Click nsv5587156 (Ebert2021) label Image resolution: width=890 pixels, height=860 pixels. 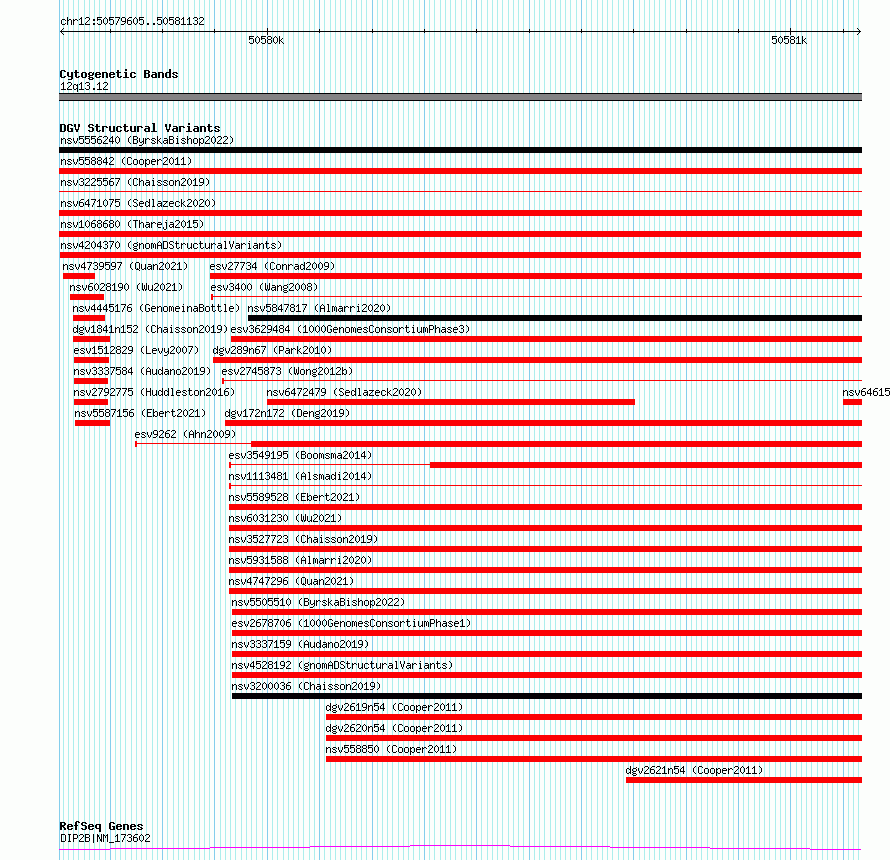tap(140, 413)
